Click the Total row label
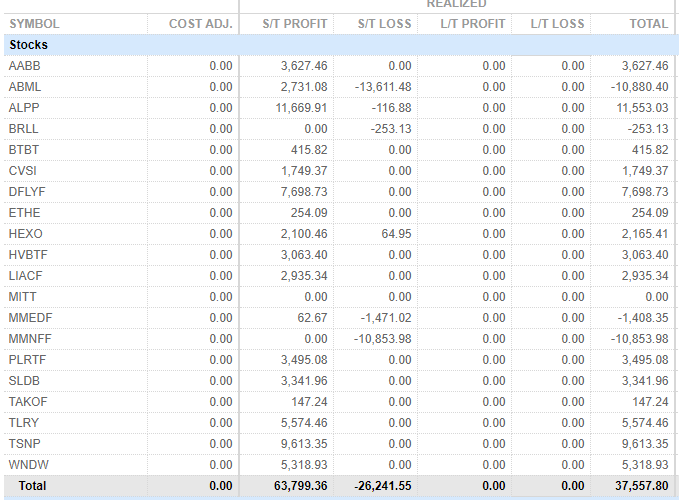 [x=32, y=486]
